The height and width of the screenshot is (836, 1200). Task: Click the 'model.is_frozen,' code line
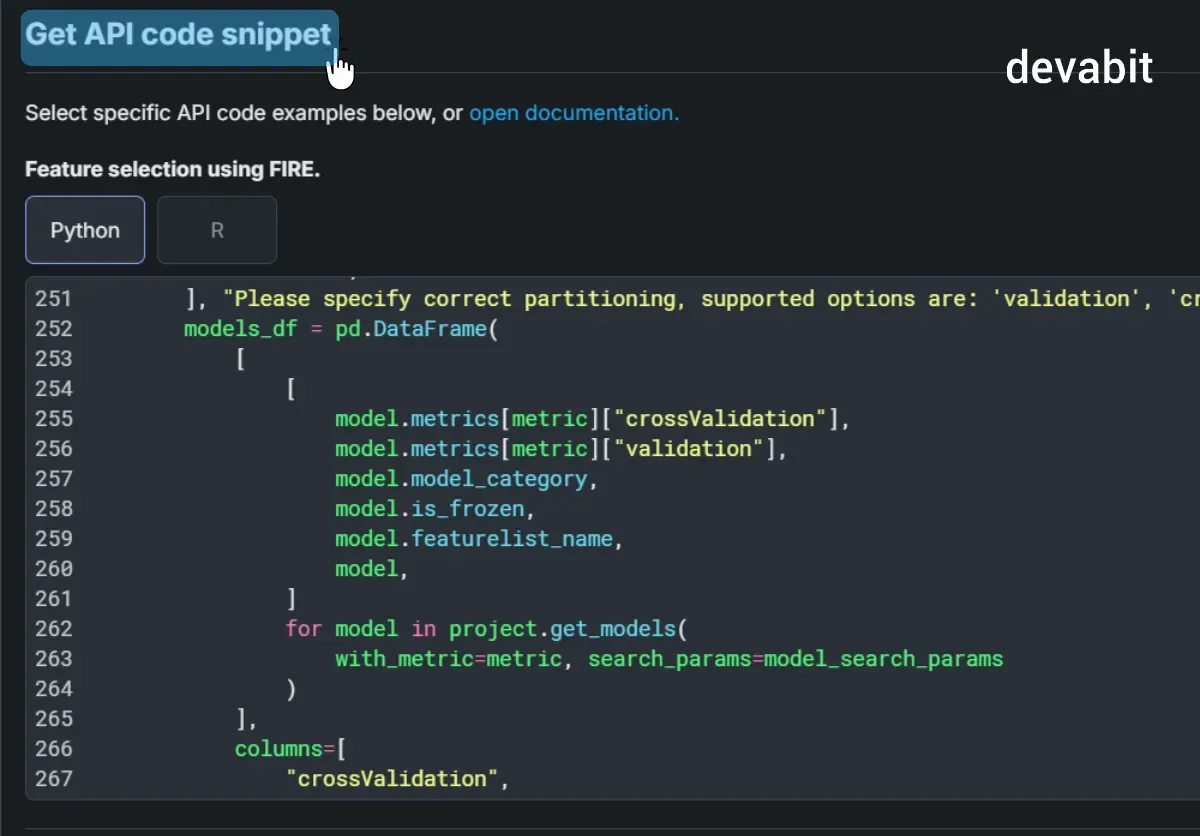tap(435, 508)
